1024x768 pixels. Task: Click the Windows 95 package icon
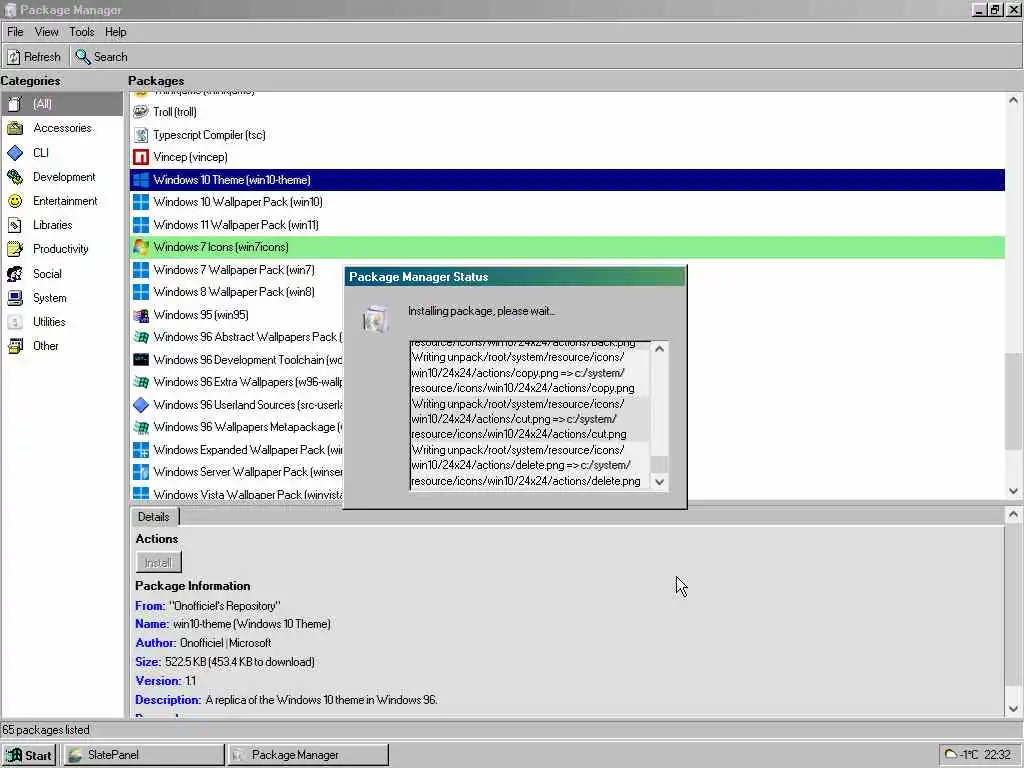pos(140,315)
